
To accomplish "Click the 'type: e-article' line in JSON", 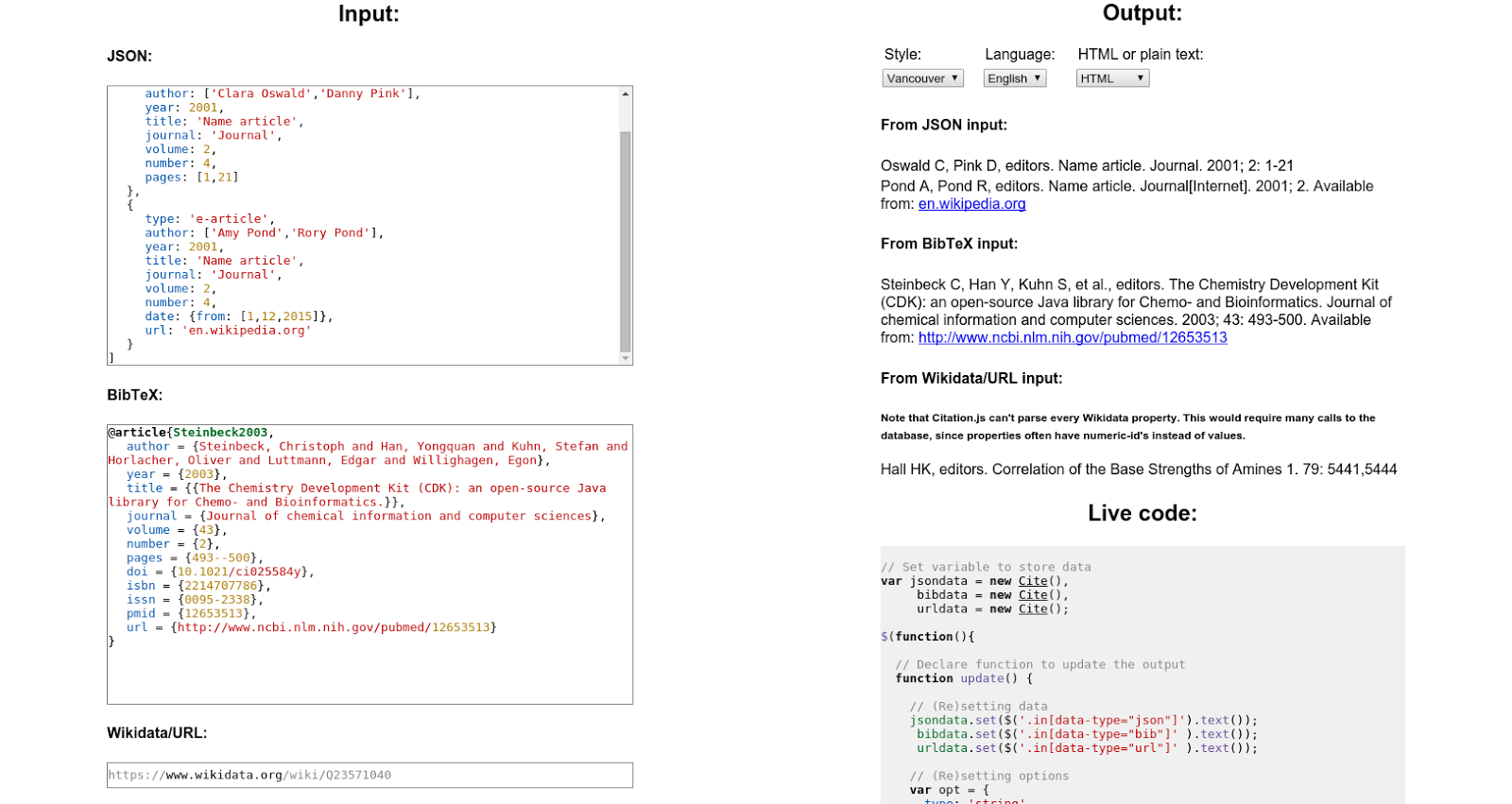I will (210, 219).
